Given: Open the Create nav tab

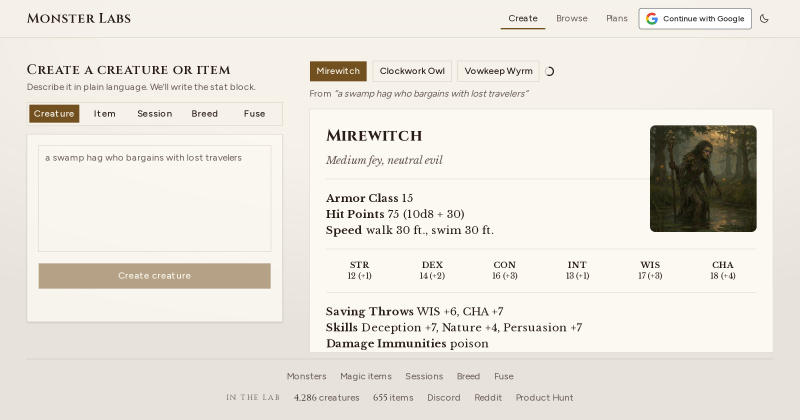Looking at the screenshot, I should (523, 18).
